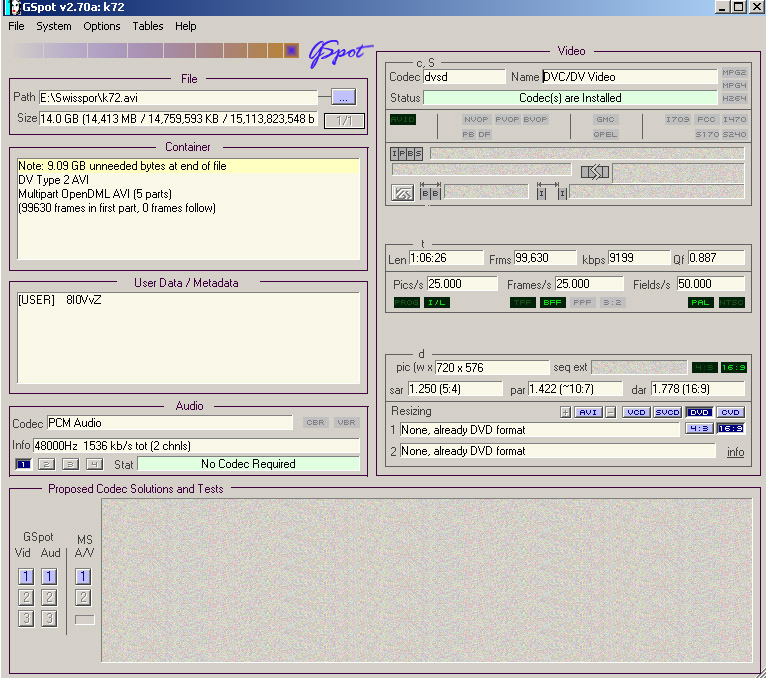Select the 4:3 resizing aspect button
The width and height of the screenshot is (766, 678).
click(x=699, y=428)
